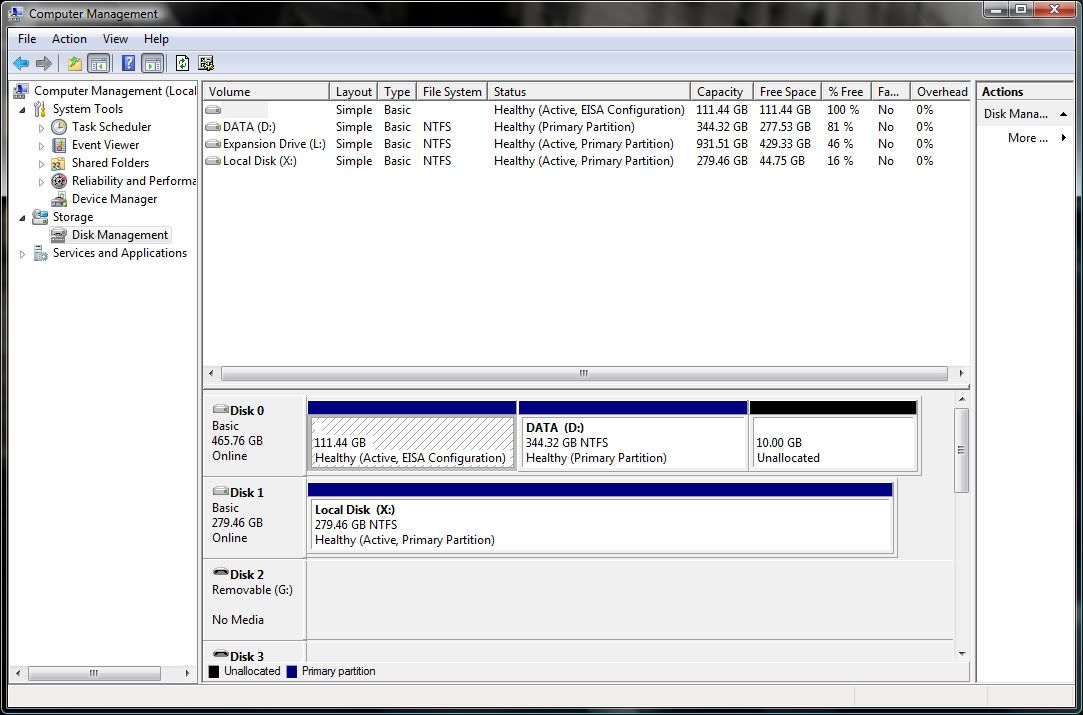Screen dimensions: 1083x715
Task: Click the Task Scheduler clock icon
Action: tap(59, 127)
